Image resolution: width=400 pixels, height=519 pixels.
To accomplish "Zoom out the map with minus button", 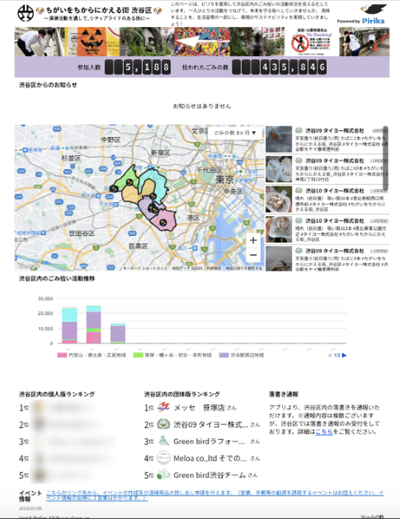I will pos(253,255).
